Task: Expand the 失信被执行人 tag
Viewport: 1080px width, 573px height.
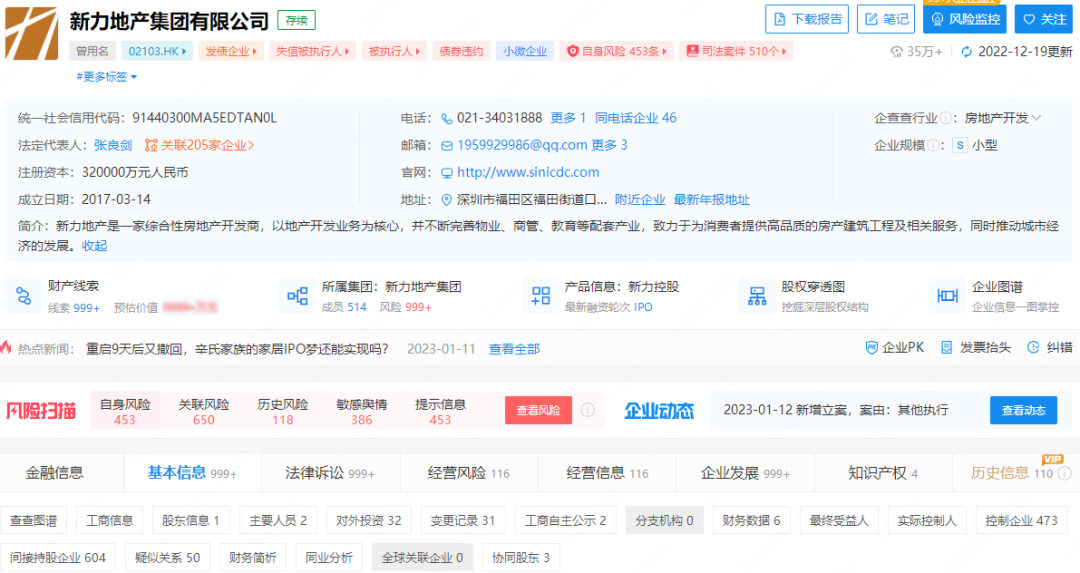Action: pyautogui.click(x=312, y=51)
